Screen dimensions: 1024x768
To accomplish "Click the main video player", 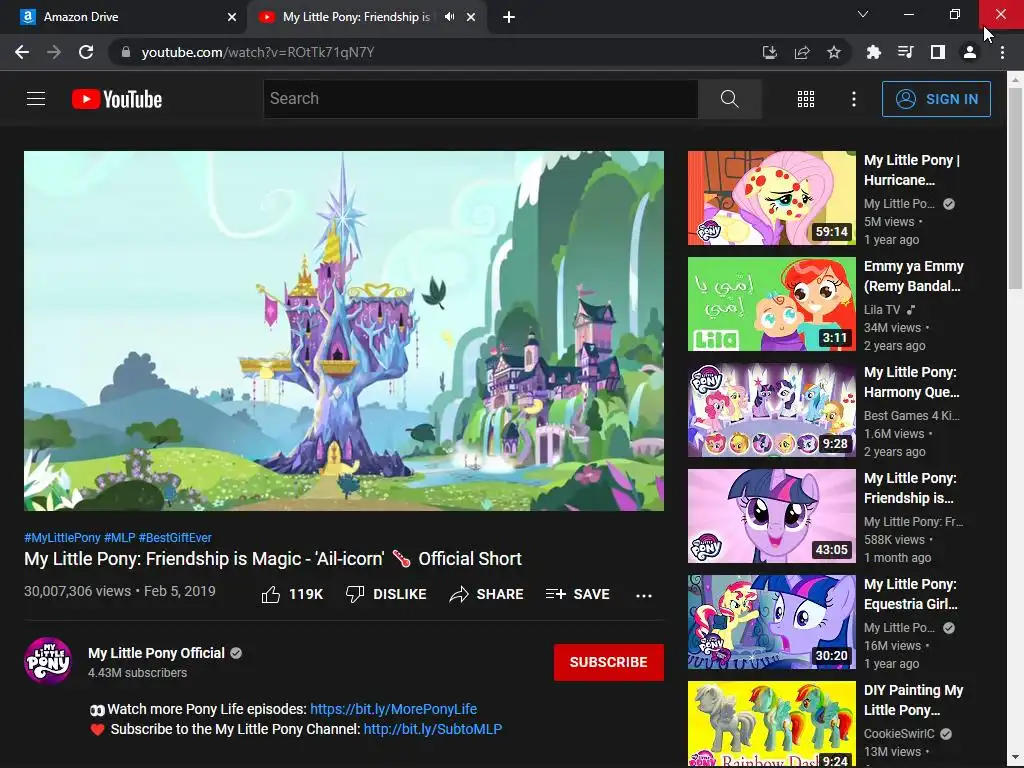I will click(344, 330).
